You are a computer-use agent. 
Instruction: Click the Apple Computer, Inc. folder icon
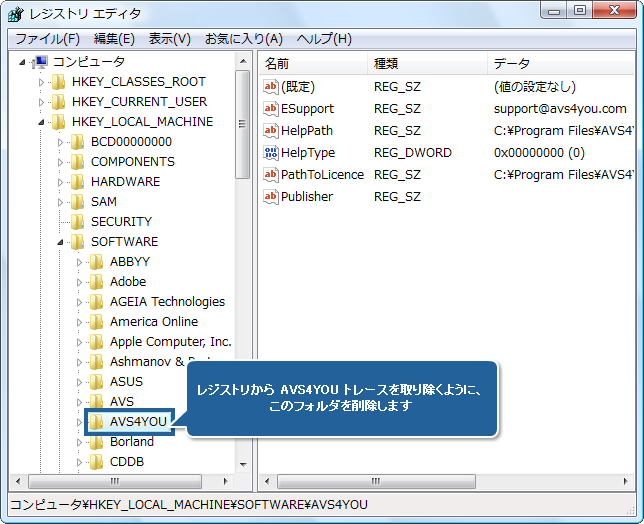tap(96, 342)
